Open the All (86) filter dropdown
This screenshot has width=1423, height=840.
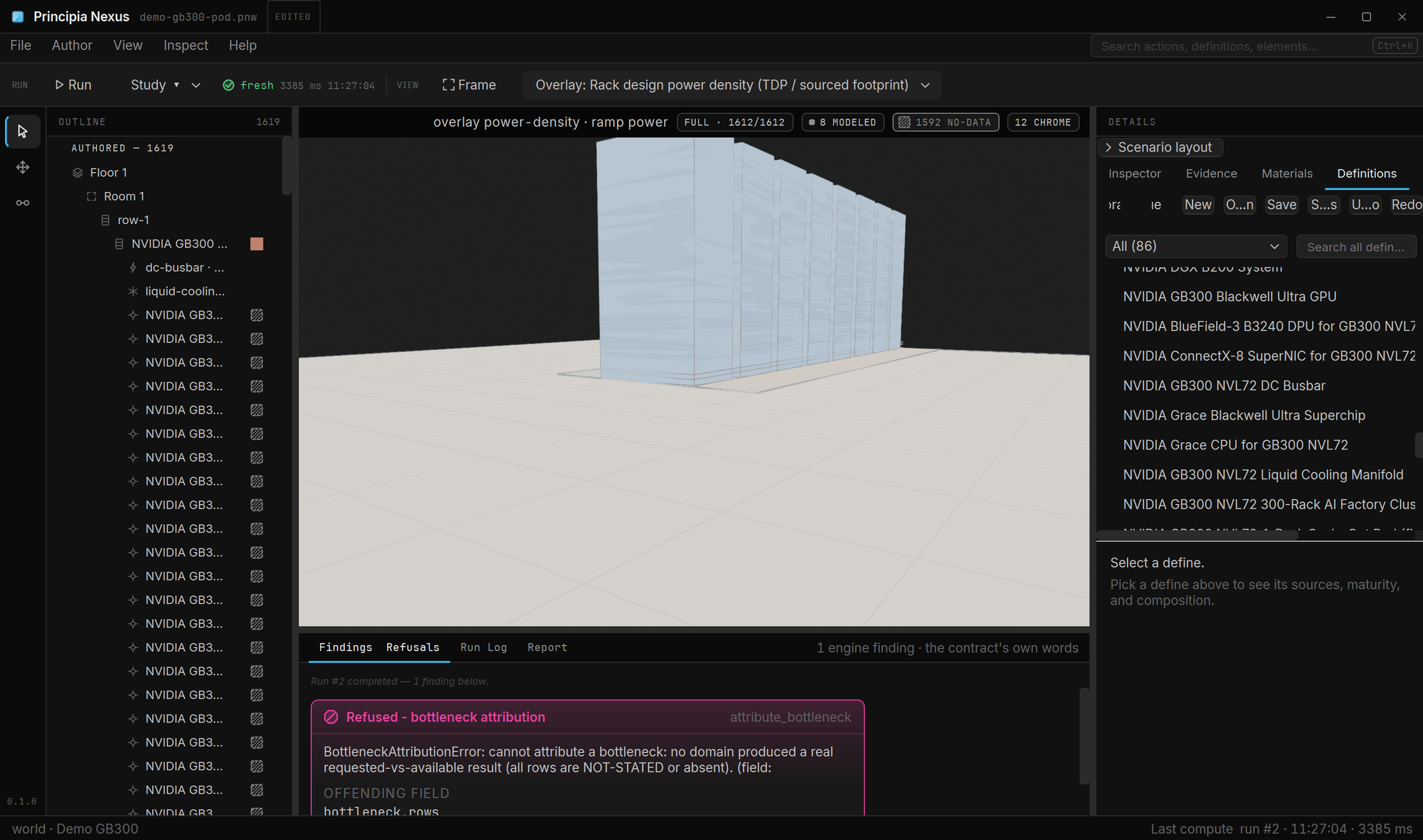pos(1196,246)
